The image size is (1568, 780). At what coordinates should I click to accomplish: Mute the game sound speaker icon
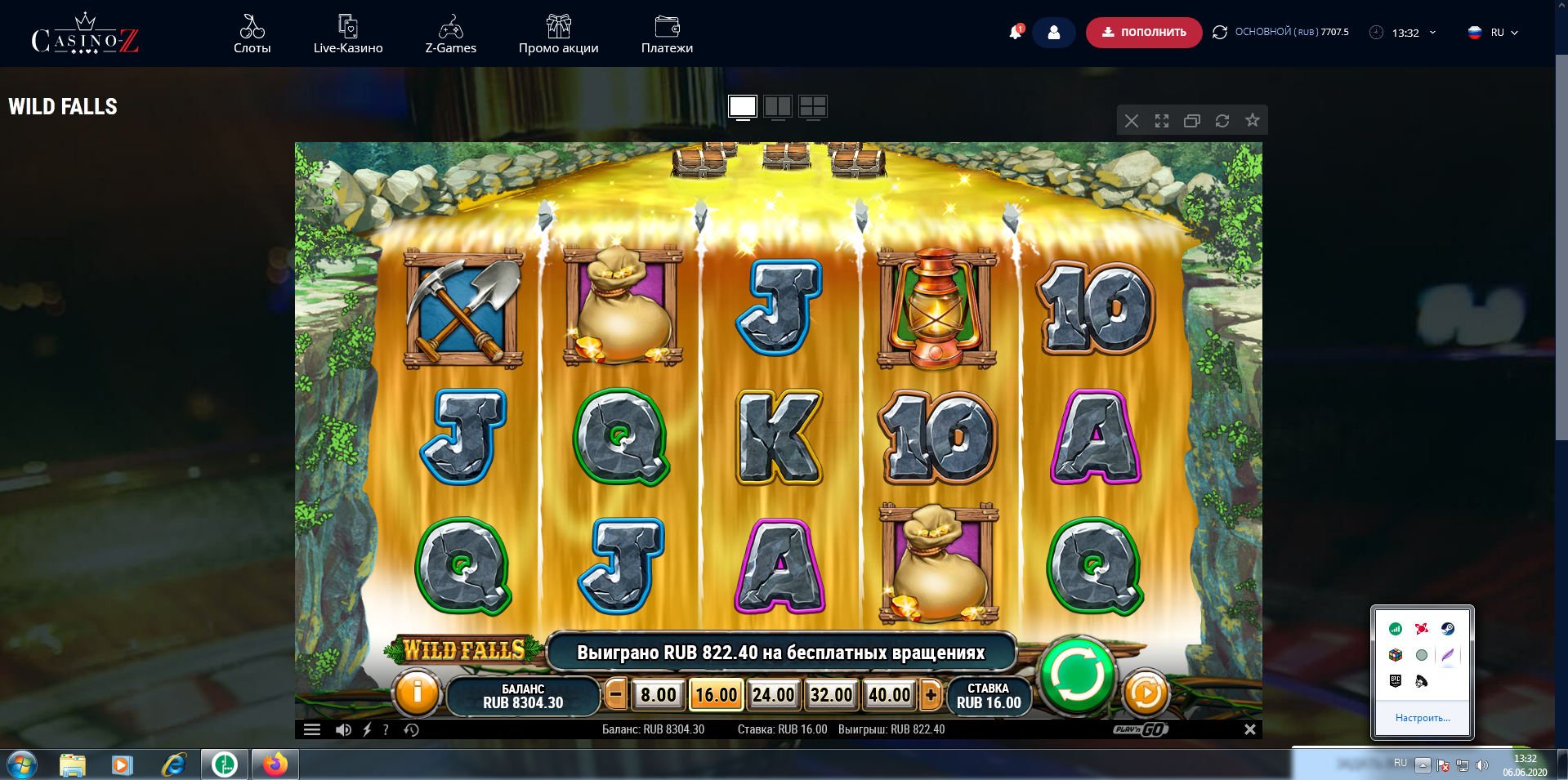[x=343, y=729]
